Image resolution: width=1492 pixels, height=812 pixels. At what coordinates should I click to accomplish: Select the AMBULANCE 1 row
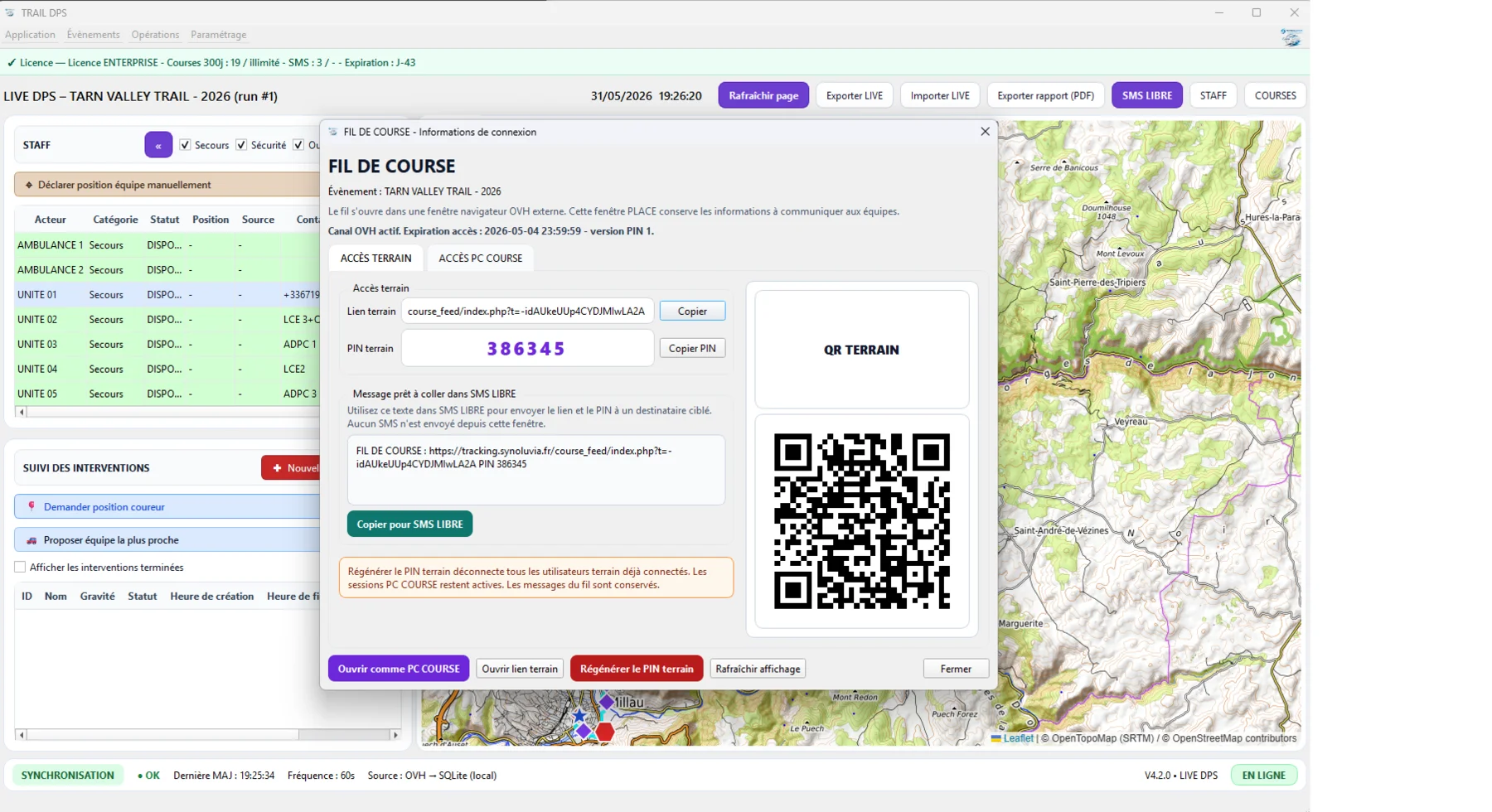tap(167, 245)
